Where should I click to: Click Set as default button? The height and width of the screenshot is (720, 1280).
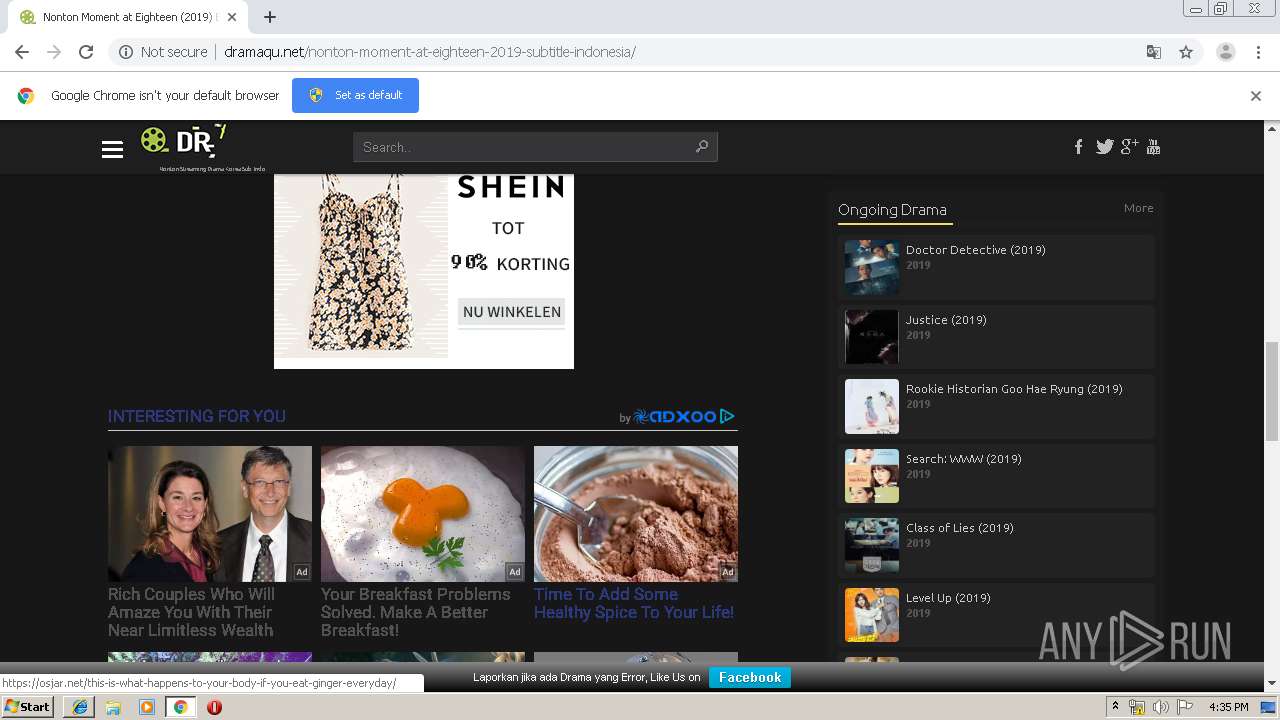click(355, 95)
